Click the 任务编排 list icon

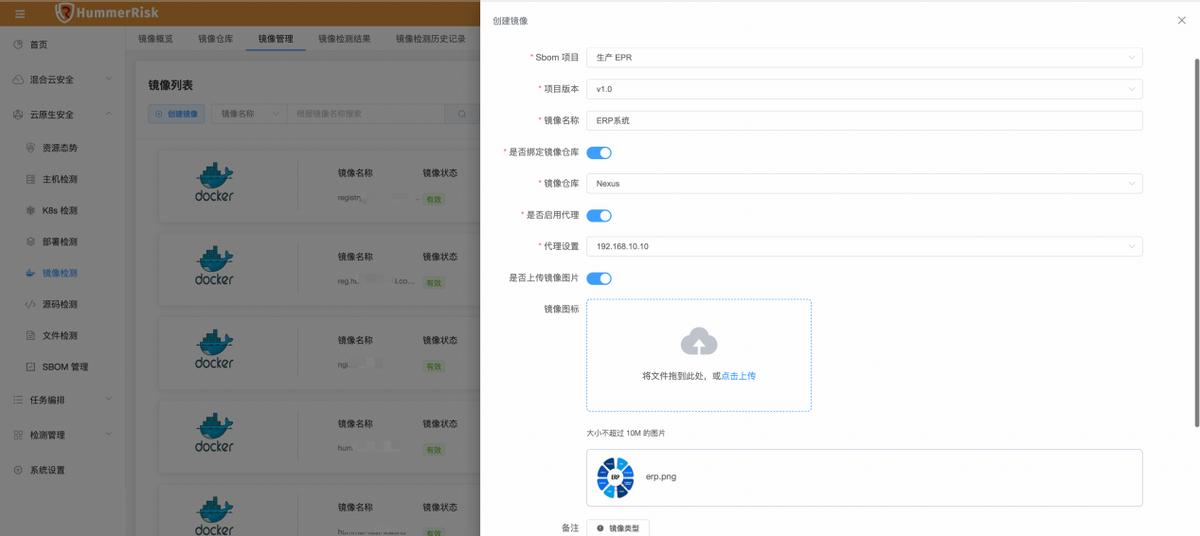(x=19, y=400)
